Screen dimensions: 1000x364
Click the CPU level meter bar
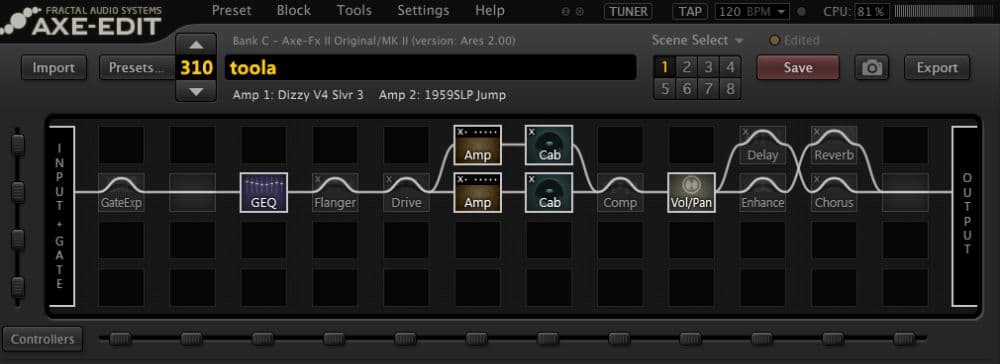945,11
